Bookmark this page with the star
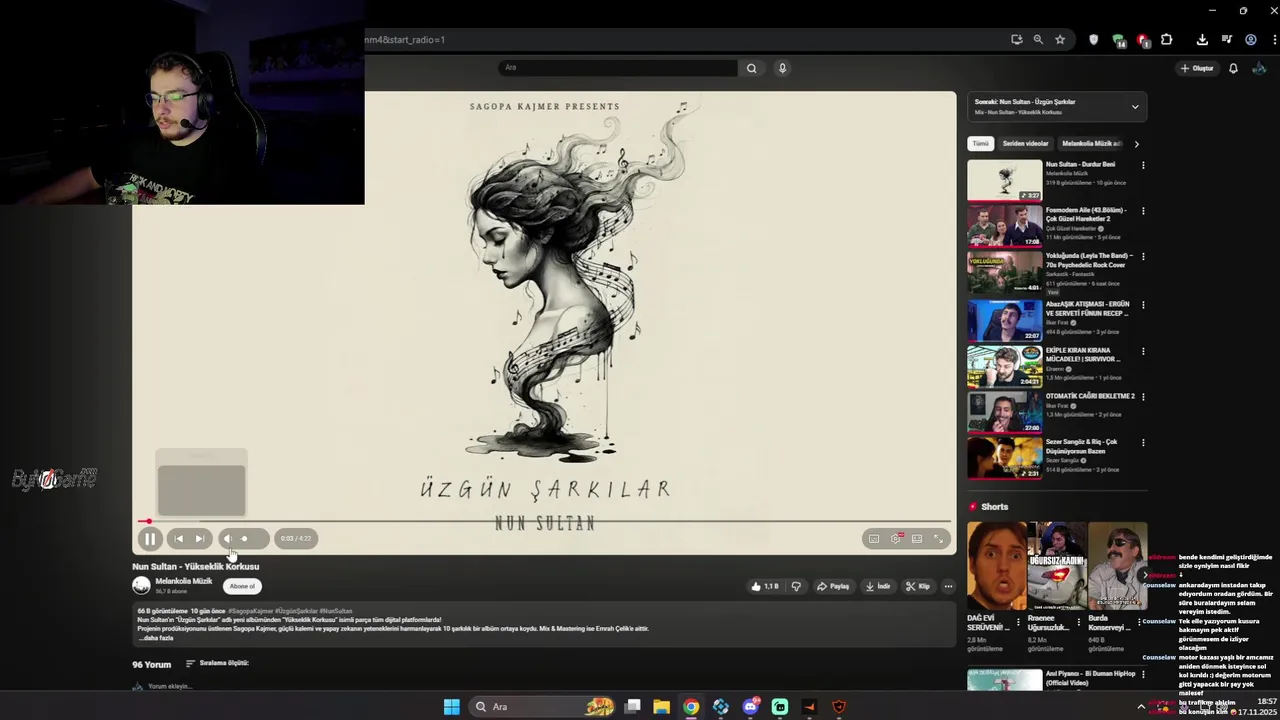Image resolution: width=1280 pixels, height=720 pixels. pos(1060,40)
